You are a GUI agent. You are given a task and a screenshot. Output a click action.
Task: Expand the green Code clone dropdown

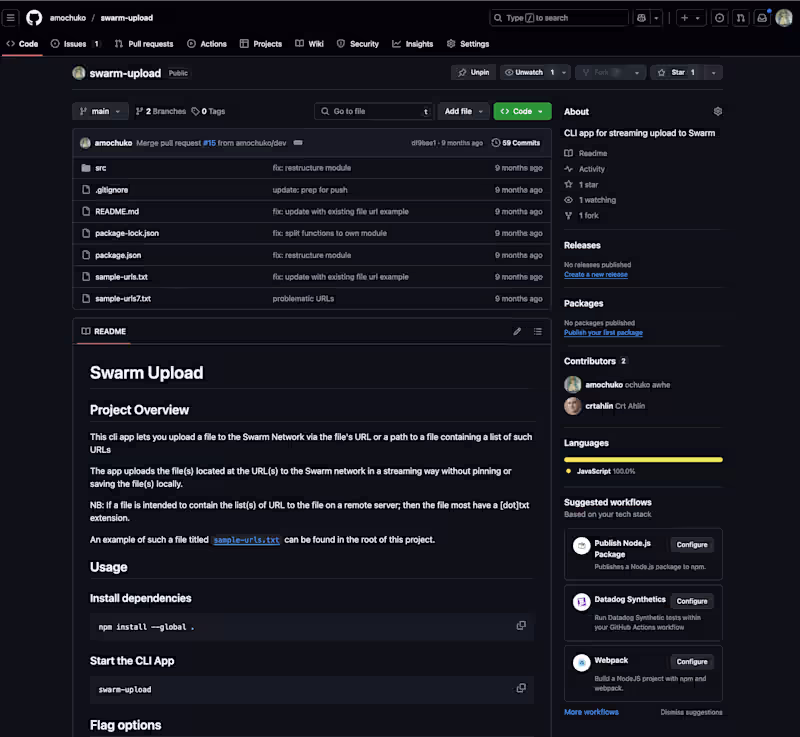pos(520,111)
